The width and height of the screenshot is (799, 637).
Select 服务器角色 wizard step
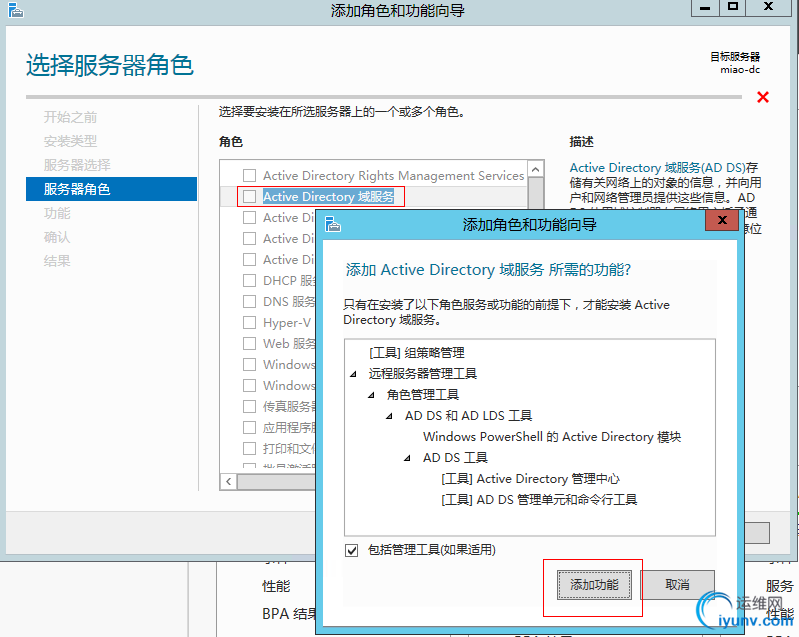(111, 189)
